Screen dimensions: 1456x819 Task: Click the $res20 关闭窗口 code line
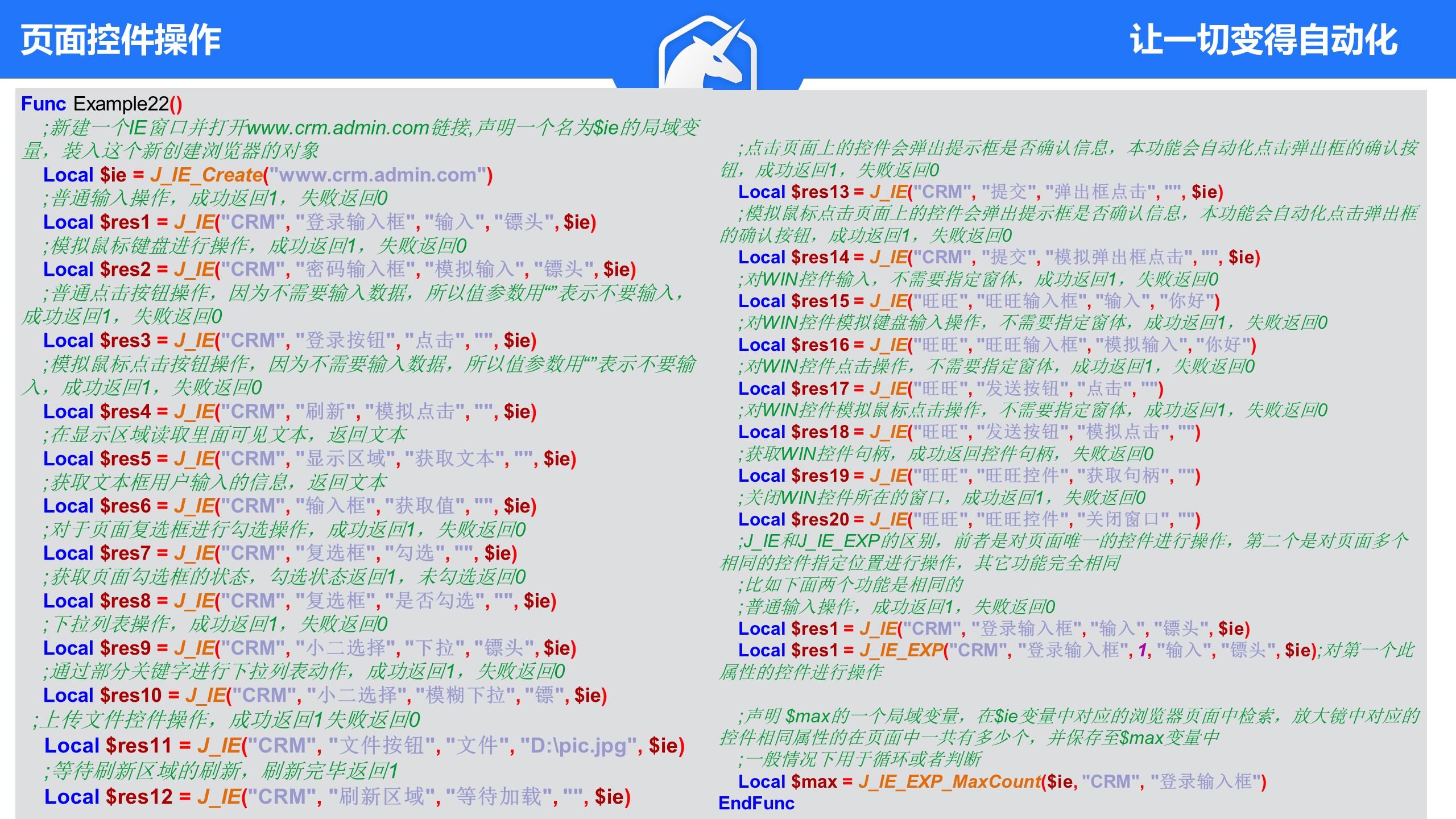click(x=969, y=520)
